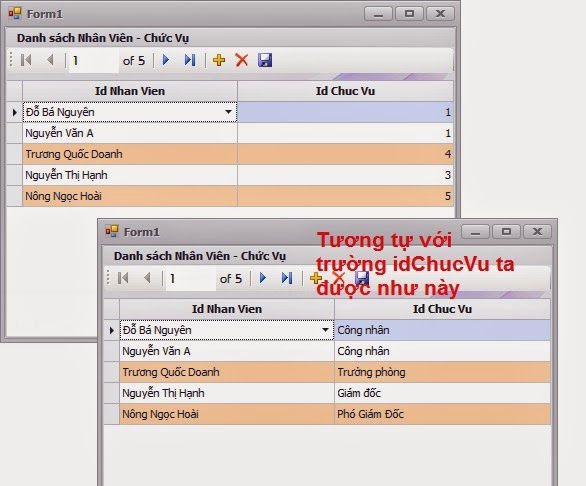
Task: Minimize the back Form1 window
Action: pyautogui.click(x=378, y=14)
